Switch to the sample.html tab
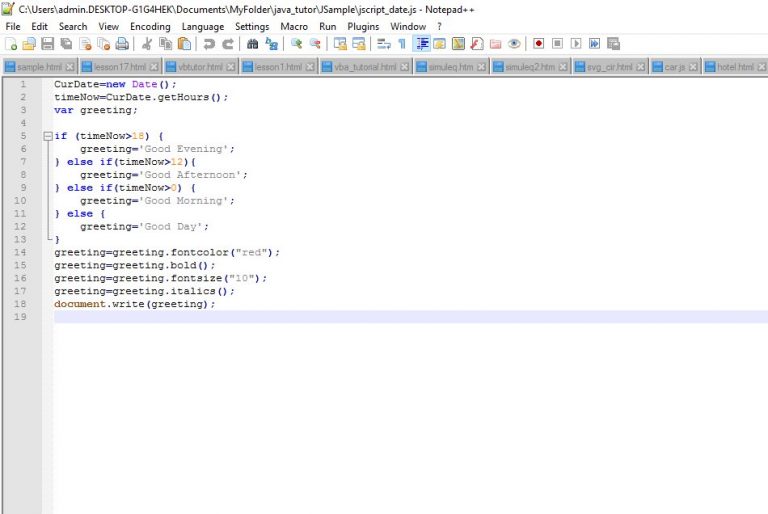The image size is (768, 514). [x=39, y=67]
